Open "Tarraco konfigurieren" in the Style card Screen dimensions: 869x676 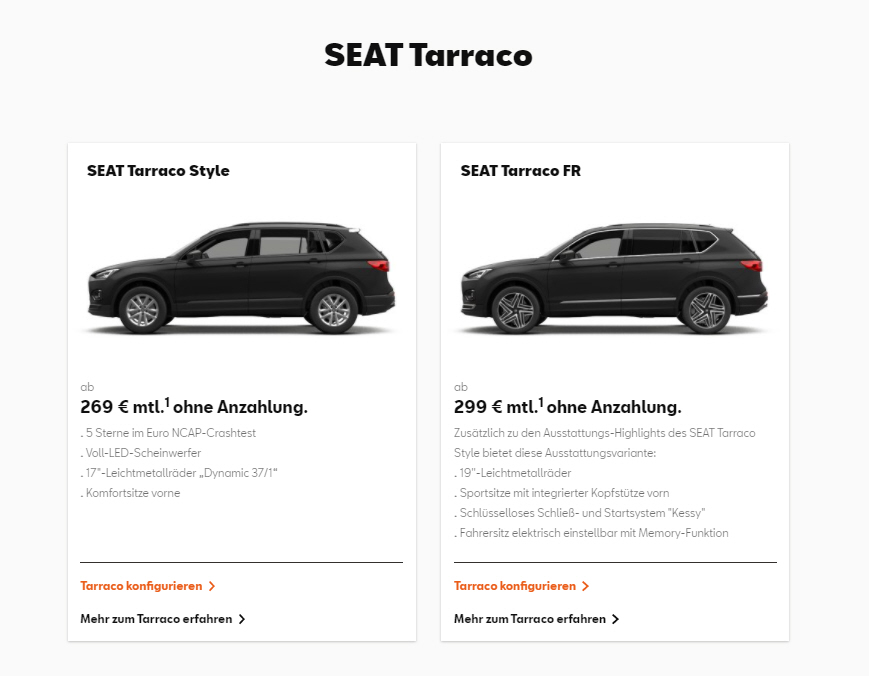click(x=142, y=586)
